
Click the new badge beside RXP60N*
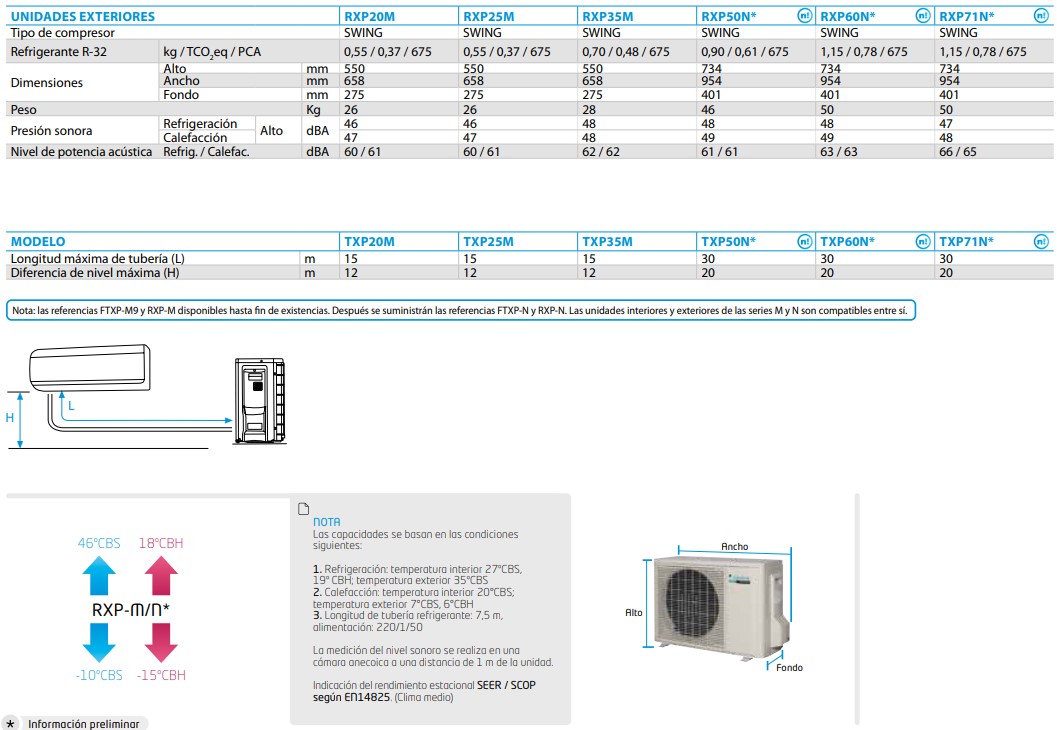tap(923, 16)
